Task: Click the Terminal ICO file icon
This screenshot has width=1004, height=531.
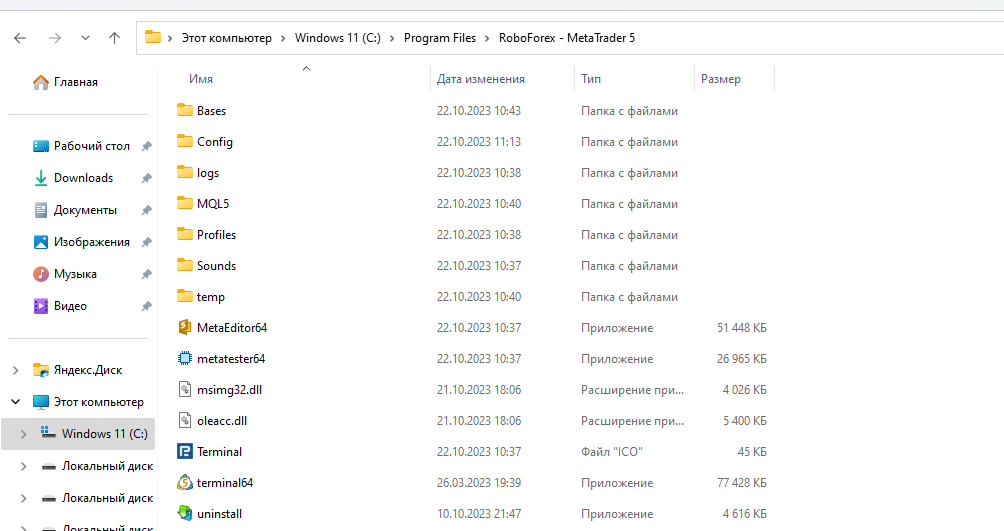Action: [184, 452]
